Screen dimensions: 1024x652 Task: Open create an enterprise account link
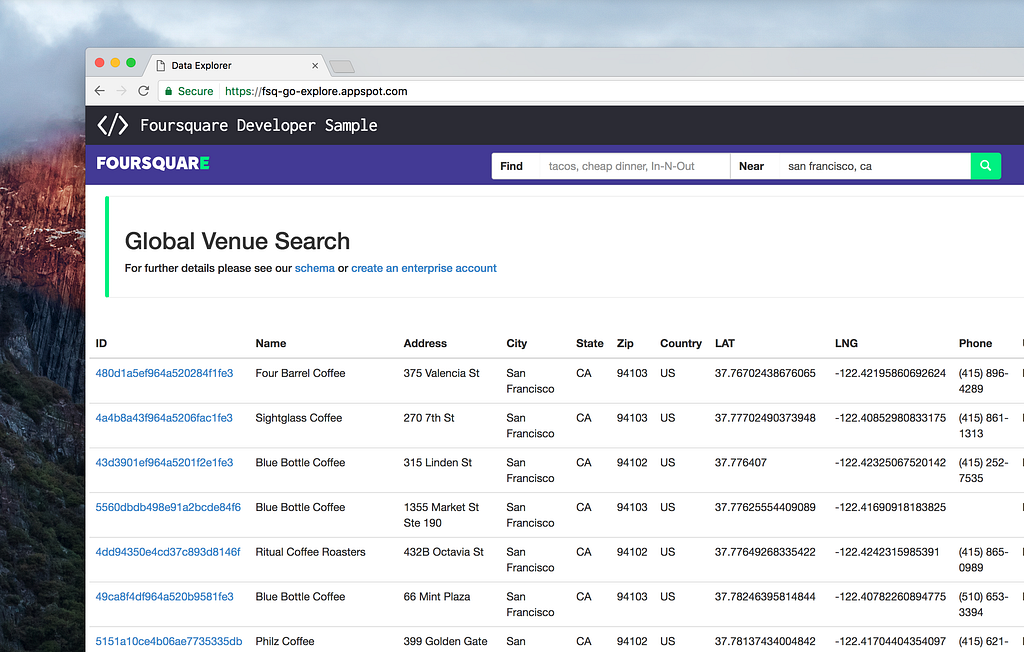424,268
